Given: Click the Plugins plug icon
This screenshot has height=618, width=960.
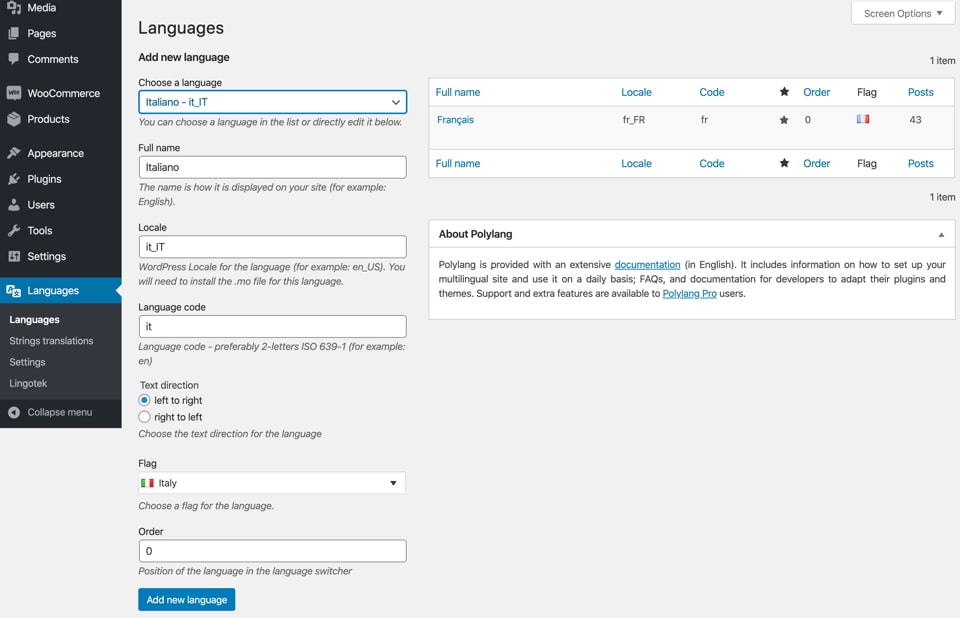Looking at the screenshot, I should pos(14,179).
